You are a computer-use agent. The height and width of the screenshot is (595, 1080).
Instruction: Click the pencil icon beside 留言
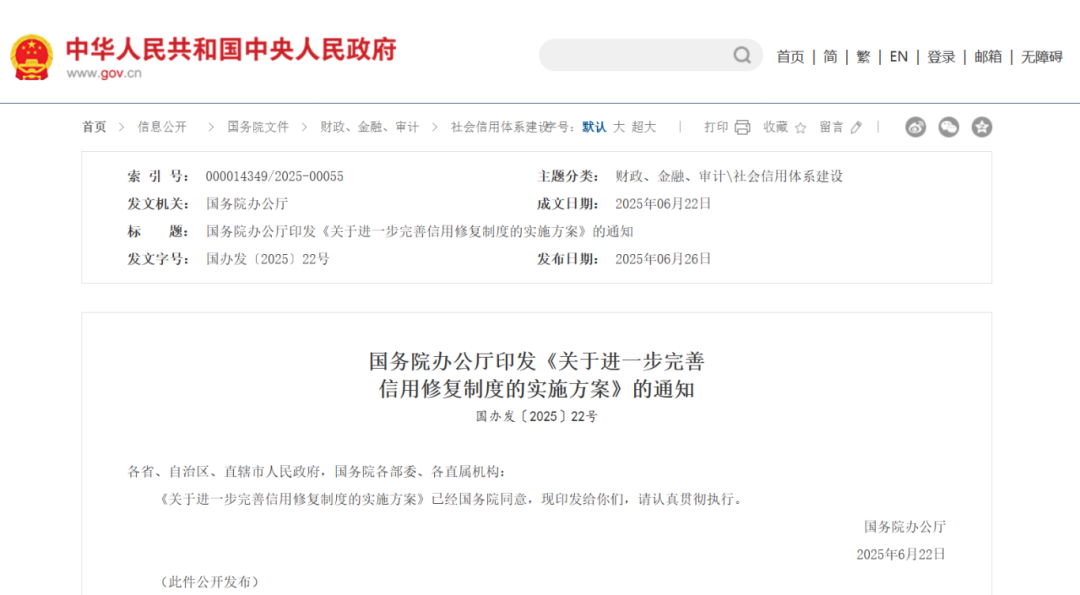pos(856,127)
